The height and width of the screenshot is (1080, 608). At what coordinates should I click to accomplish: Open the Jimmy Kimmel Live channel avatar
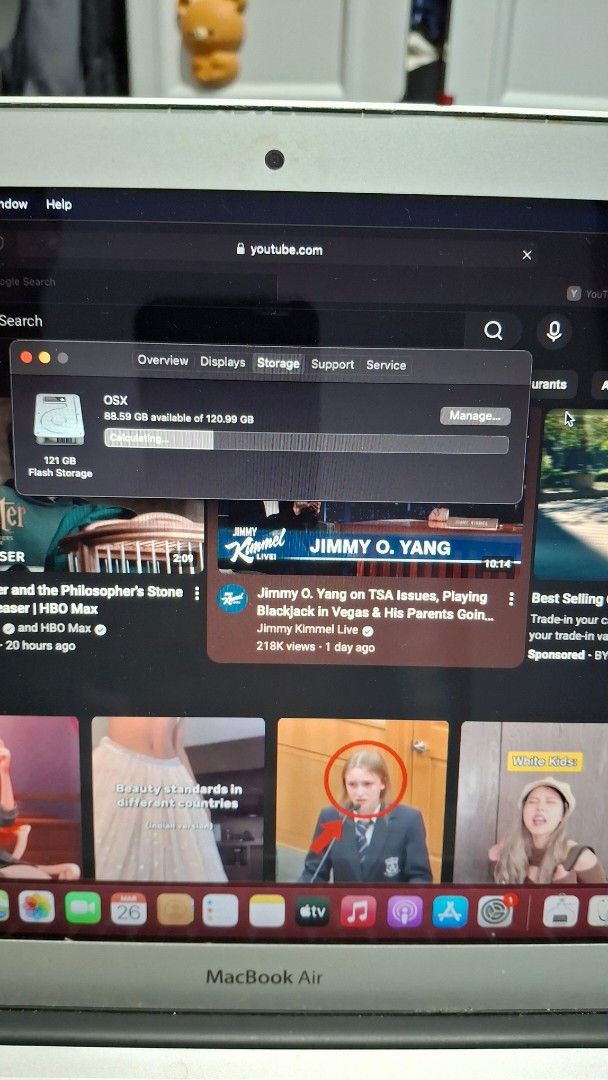coord(233,599)
